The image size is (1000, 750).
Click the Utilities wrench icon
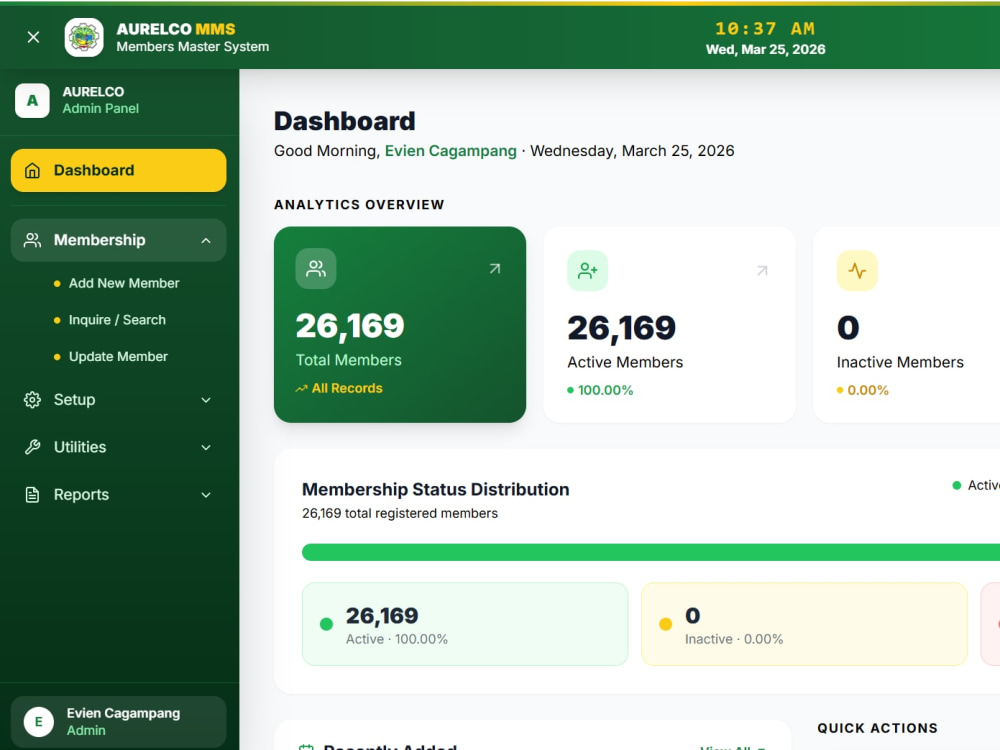coord(33,447)
